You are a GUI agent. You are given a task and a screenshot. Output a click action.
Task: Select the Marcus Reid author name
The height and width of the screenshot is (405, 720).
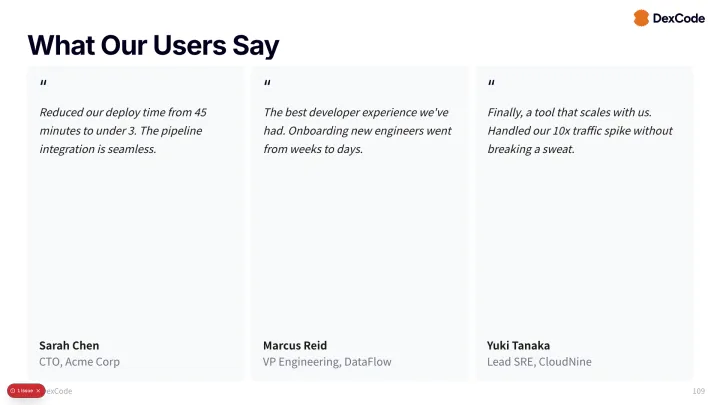click(295, 345)
